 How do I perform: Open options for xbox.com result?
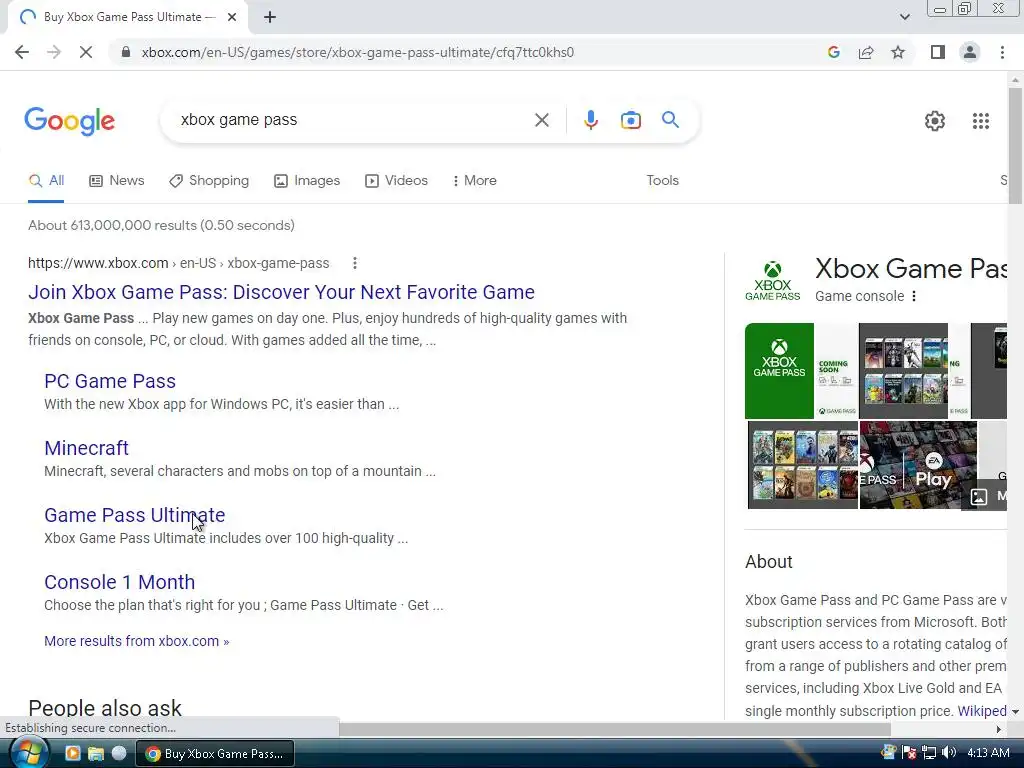point(355,263)
